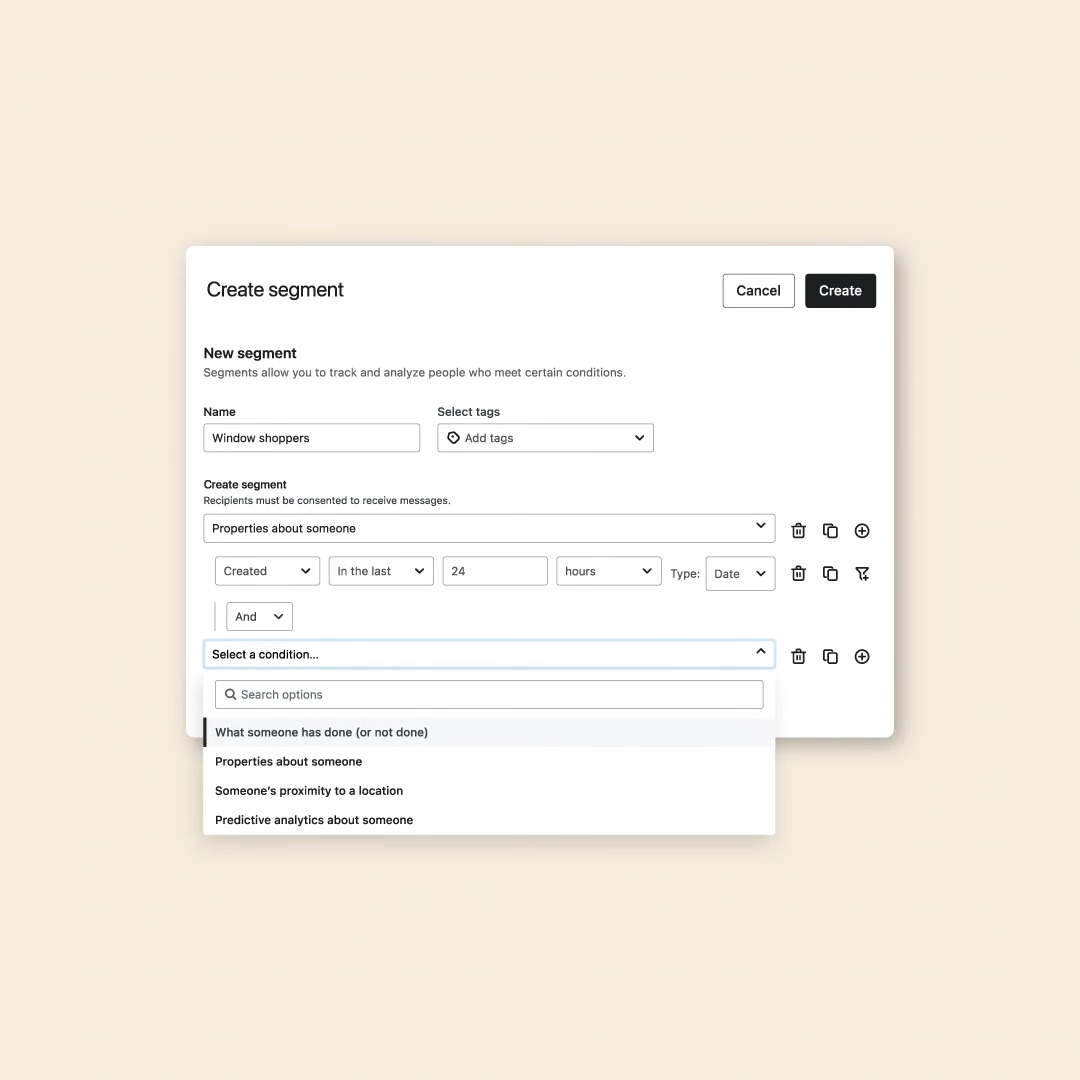Select Someone's proximity to a location
The height and width of the screenshot is (1080, 1080).
(x=309, y=791)
